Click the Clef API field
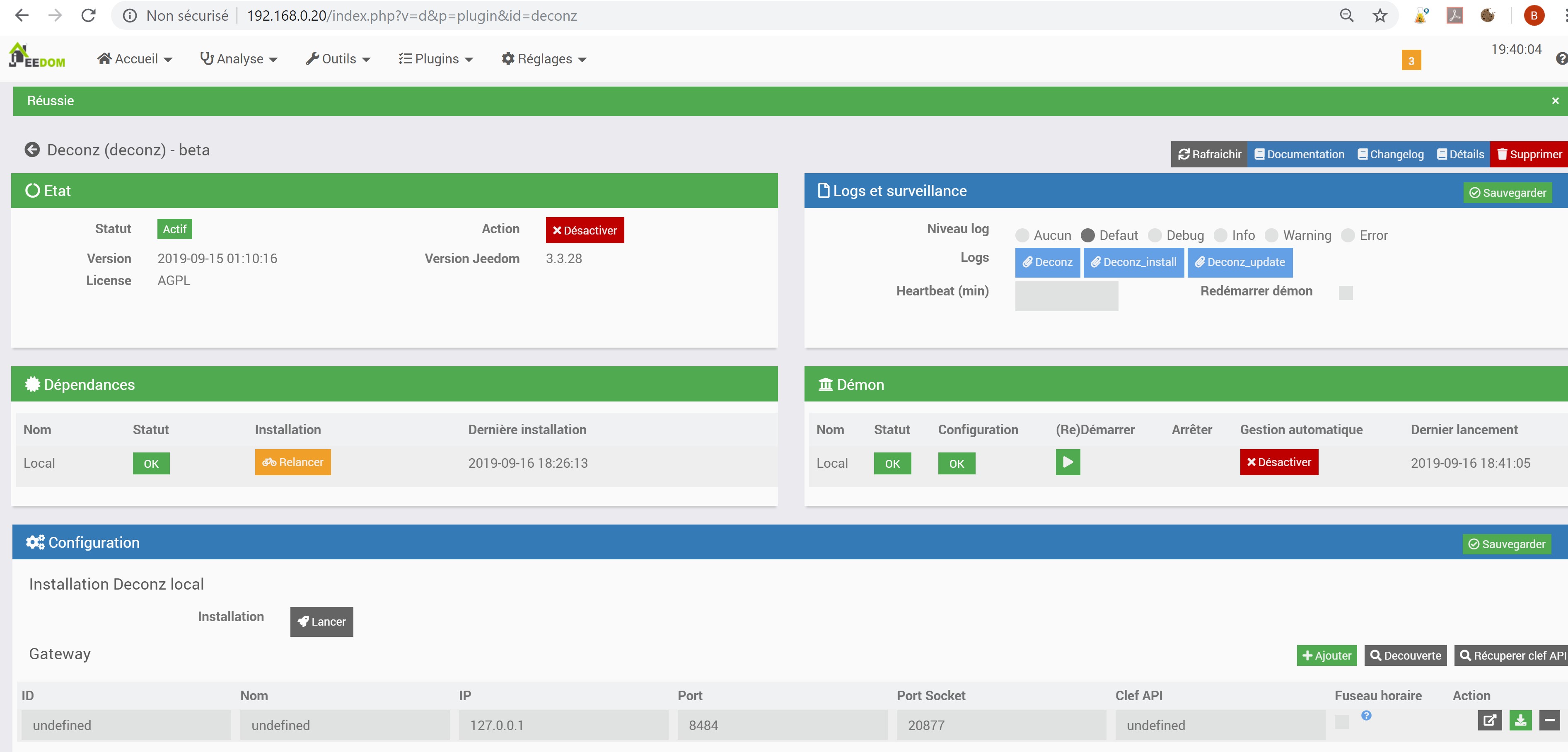The height and width of the screenshot is (752, 1568). (x=1220, y=725)
